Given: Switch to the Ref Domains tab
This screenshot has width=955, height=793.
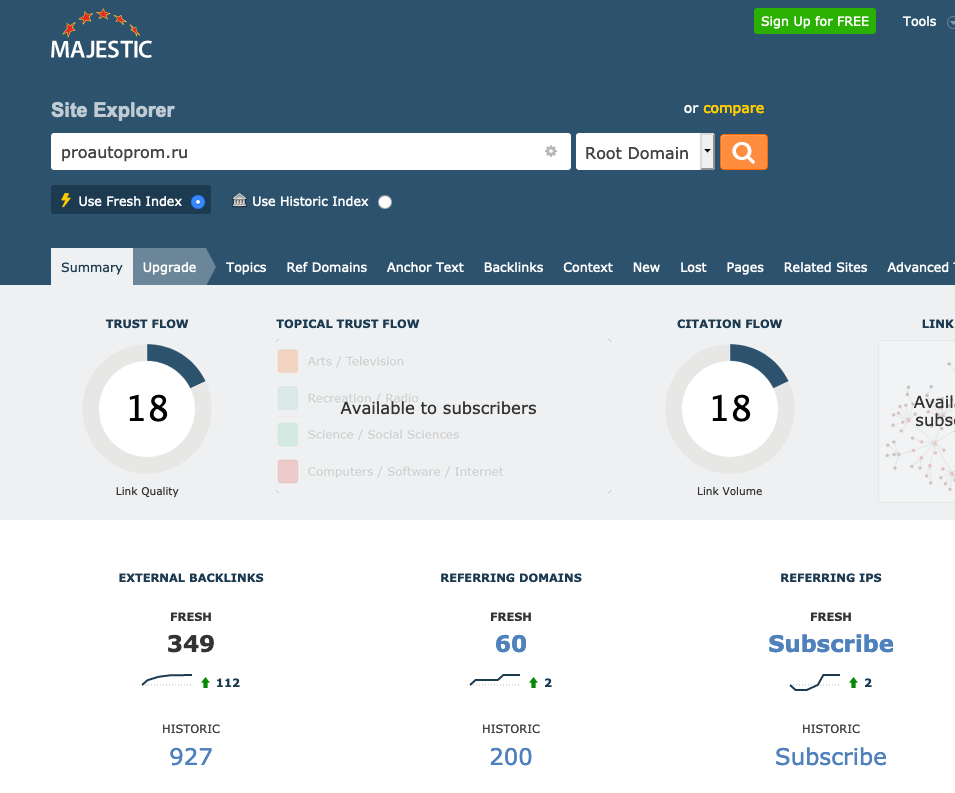Looking at the screenshot, I should (x=326, y=267).
